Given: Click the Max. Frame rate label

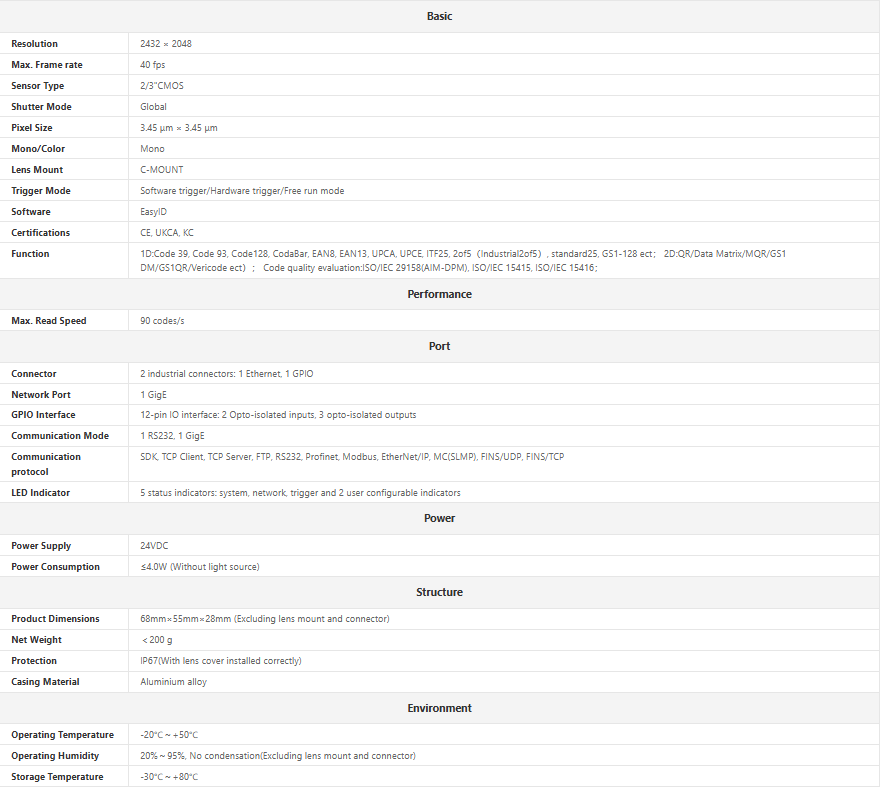Looking at the screenshot, I should [47, 65].
